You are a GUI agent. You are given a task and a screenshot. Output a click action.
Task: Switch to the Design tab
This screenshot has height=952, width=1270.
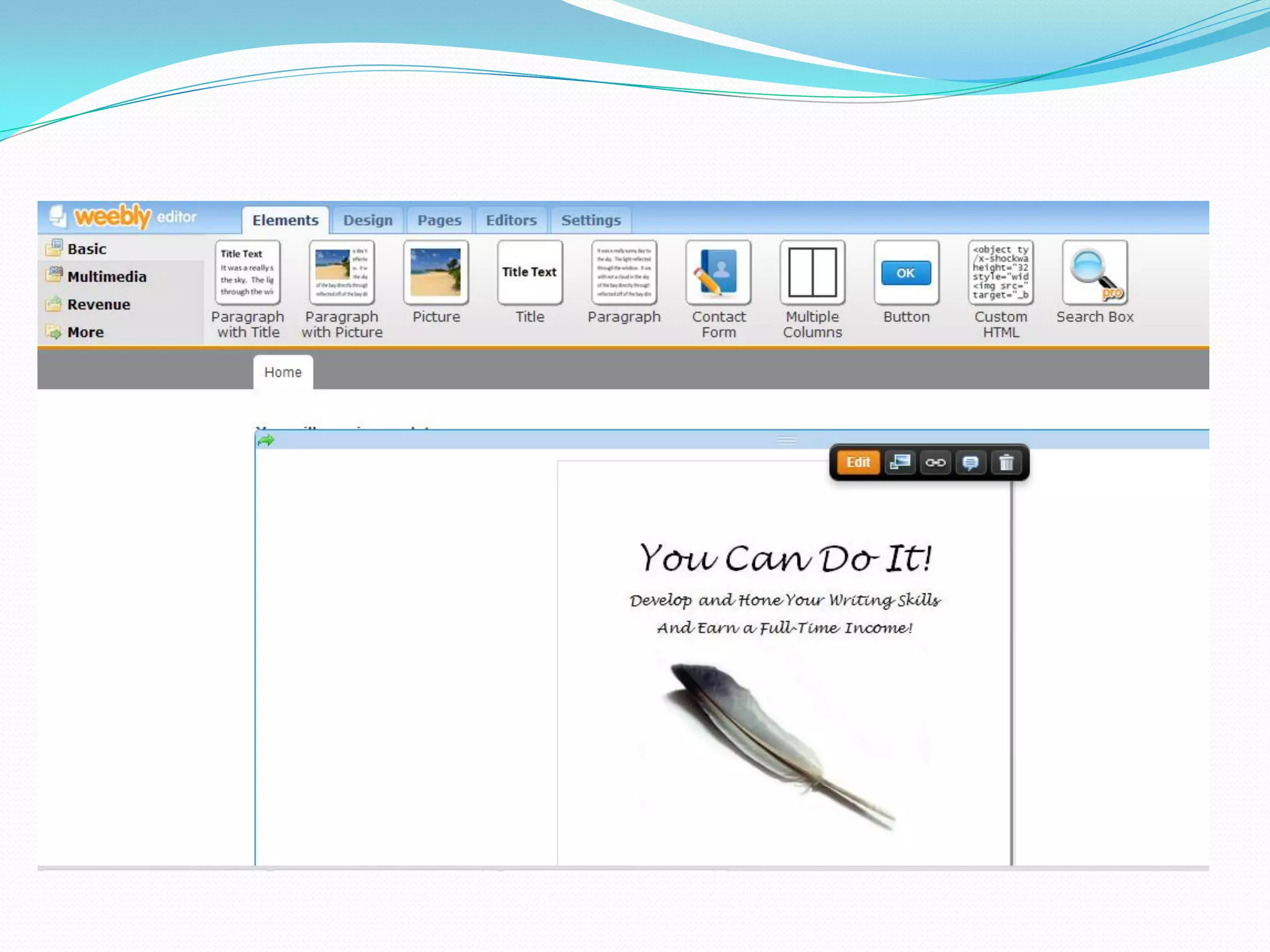[368, 221]
